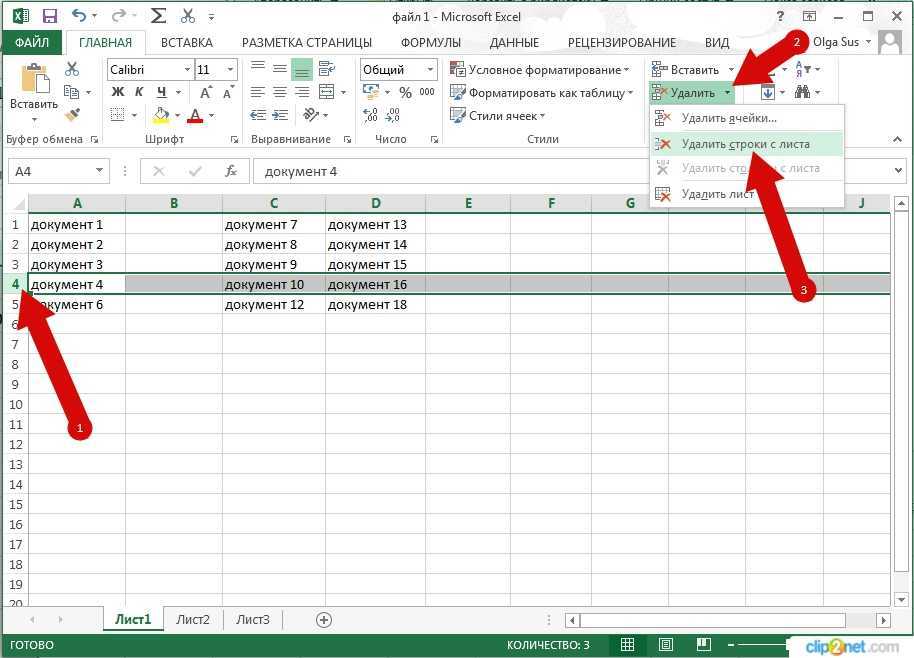This screenshot has height=658, width=914.
Task: Apply the yellow fill color bucket
Action: click(x=161, y=115)
